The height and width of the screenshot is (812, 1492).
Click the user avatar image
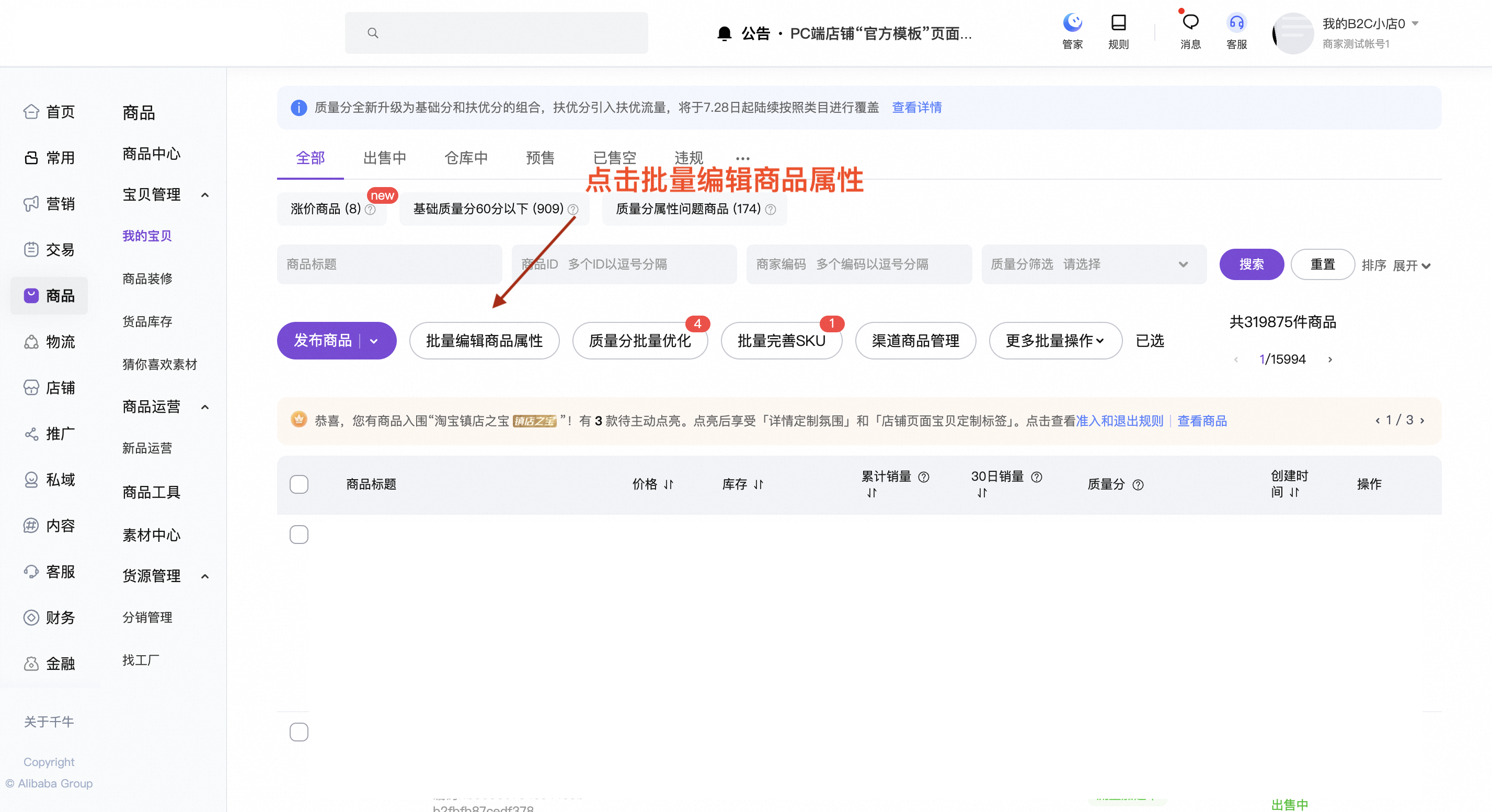1293,33
